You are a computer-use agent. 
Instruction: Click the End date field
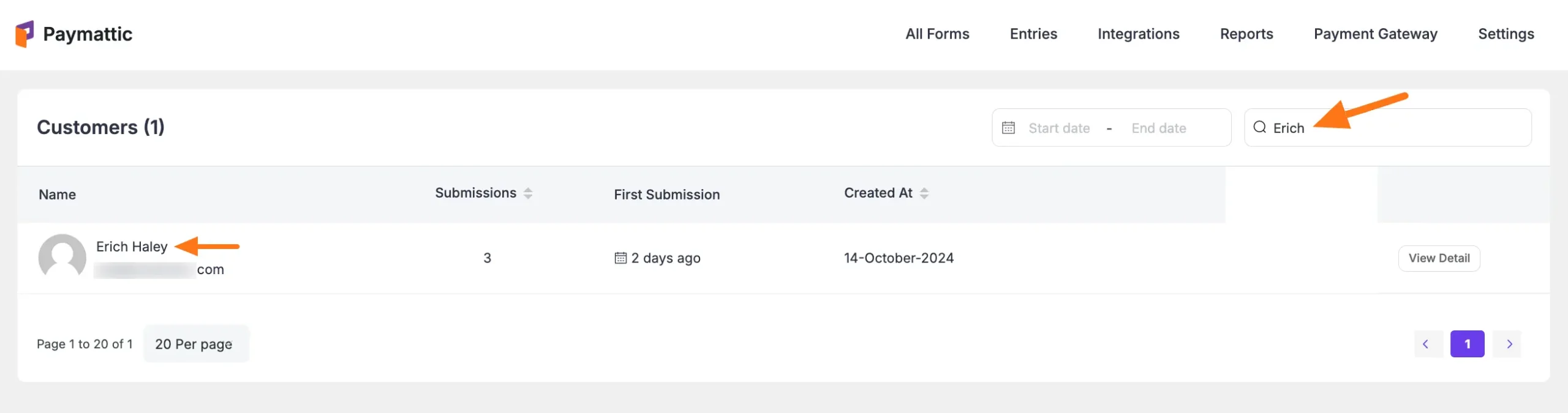(1159, 128)
